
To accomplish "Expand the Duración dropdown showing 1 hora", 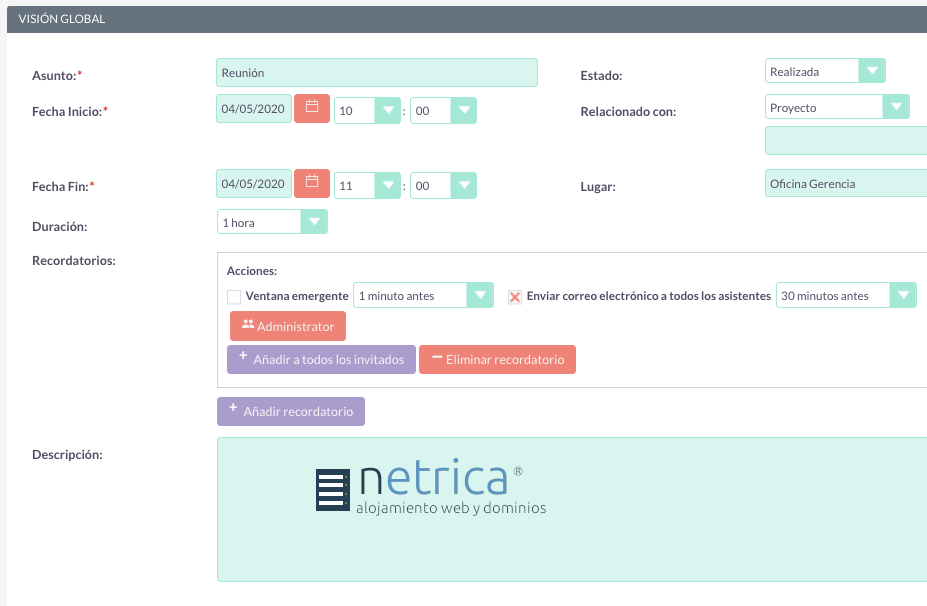I will point(272,222).
